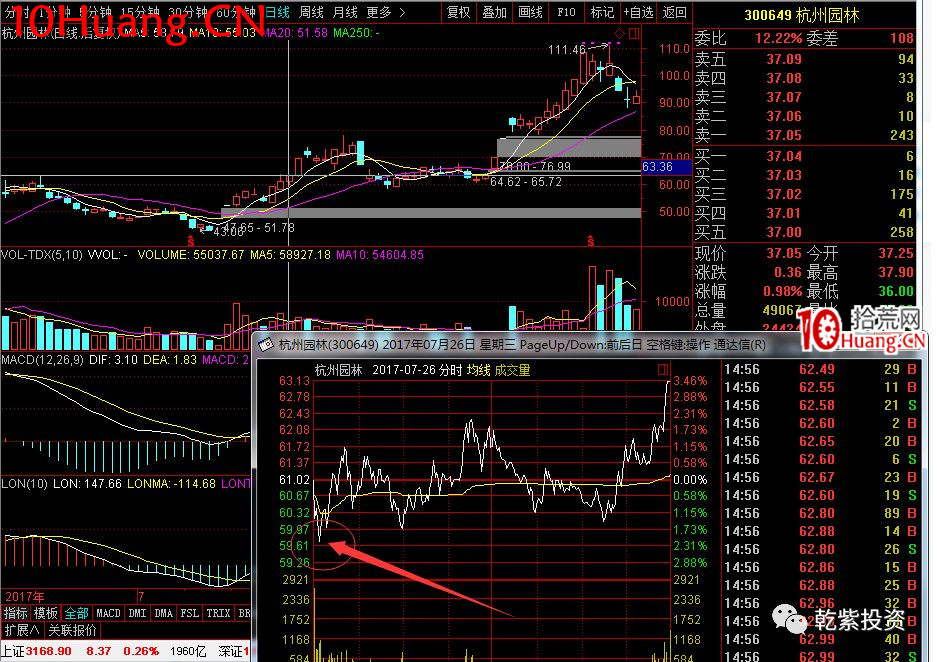This screenshot has height=662, width=937.
Task: Open the 画线 drawing tools
Action: [x=530, y=13]
